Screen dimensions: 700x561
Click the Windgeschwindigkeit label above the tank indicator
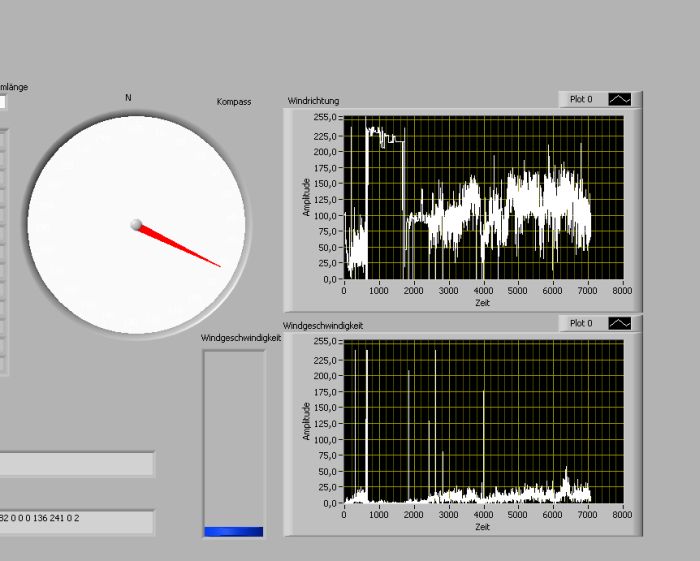coord(241,338)
